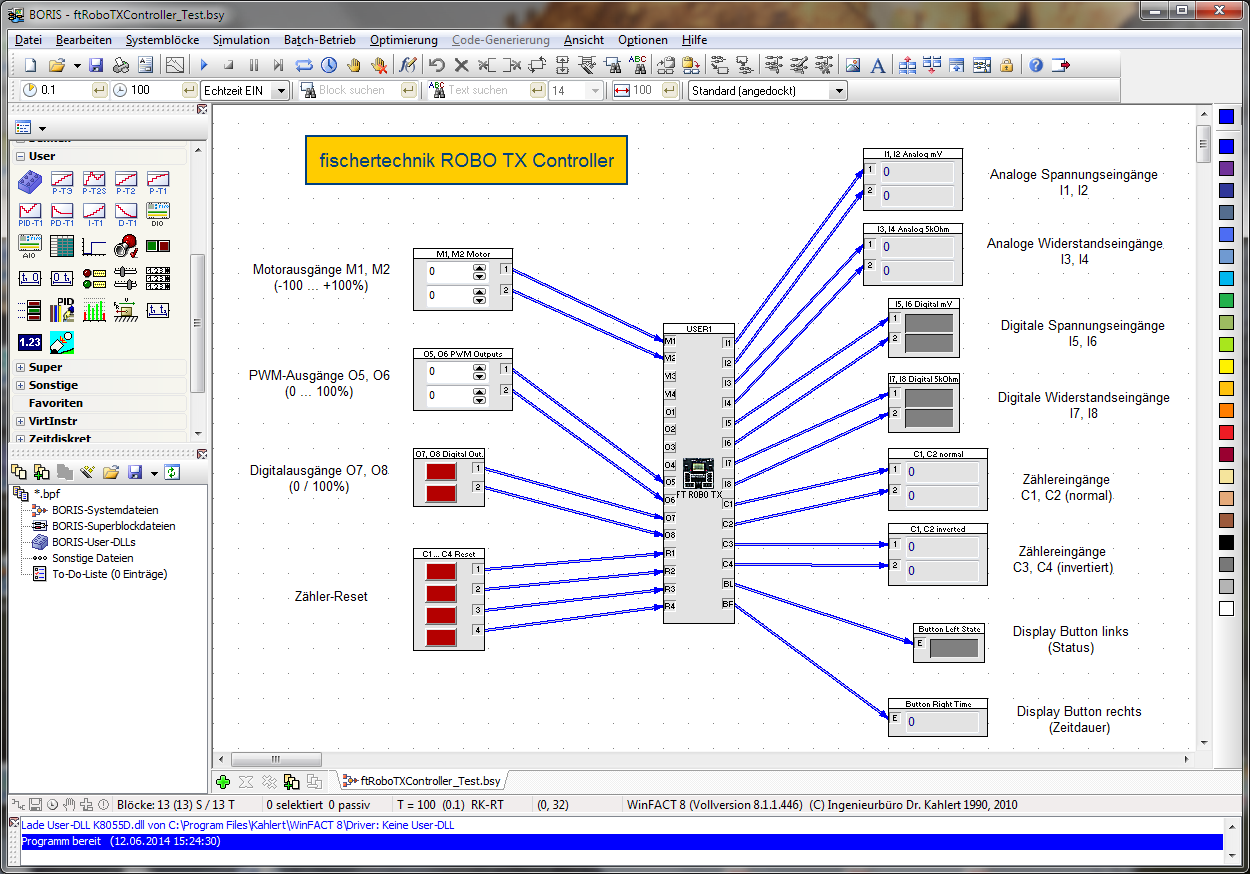Create new document via blank page icon

[30, 65]
